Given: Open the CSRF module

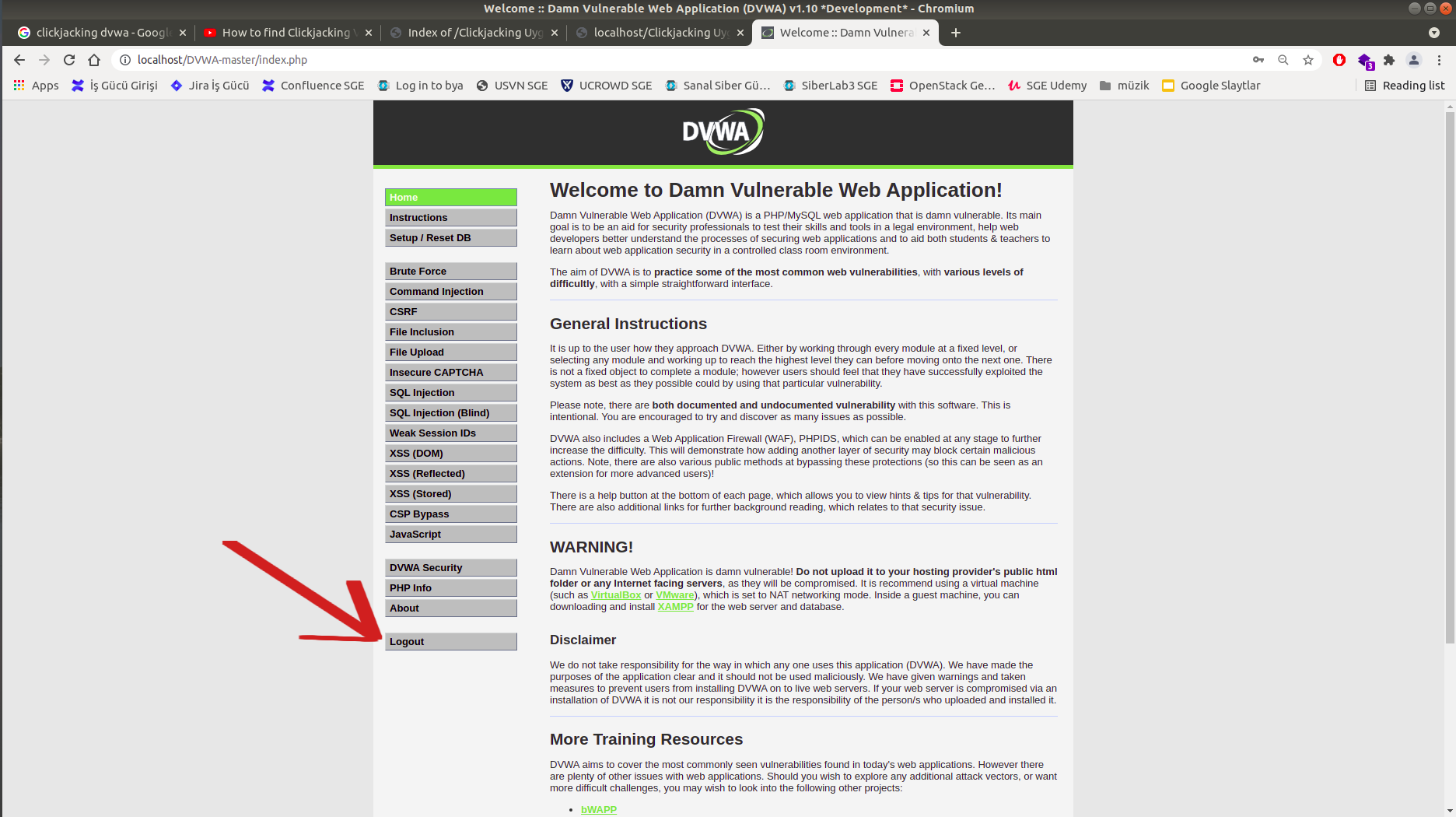Looking at the screenshot, I should click(x=451, y=312).
